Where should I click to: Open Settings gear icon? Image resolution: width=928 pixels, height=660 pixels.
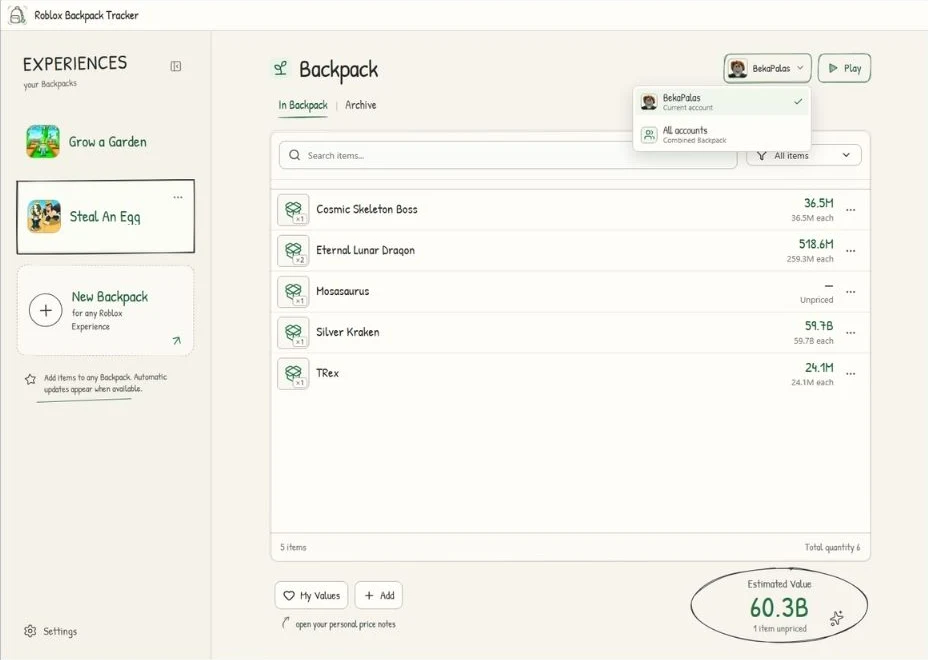[x=30, y=631]
